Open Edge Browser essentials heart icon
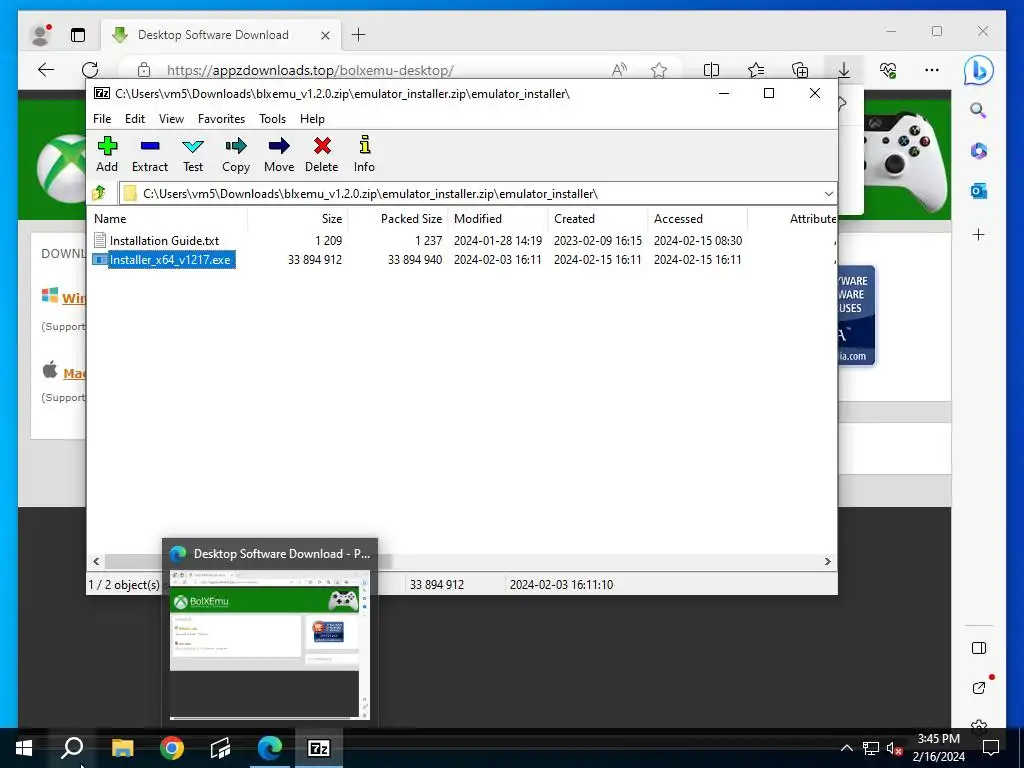 (888, 70)
